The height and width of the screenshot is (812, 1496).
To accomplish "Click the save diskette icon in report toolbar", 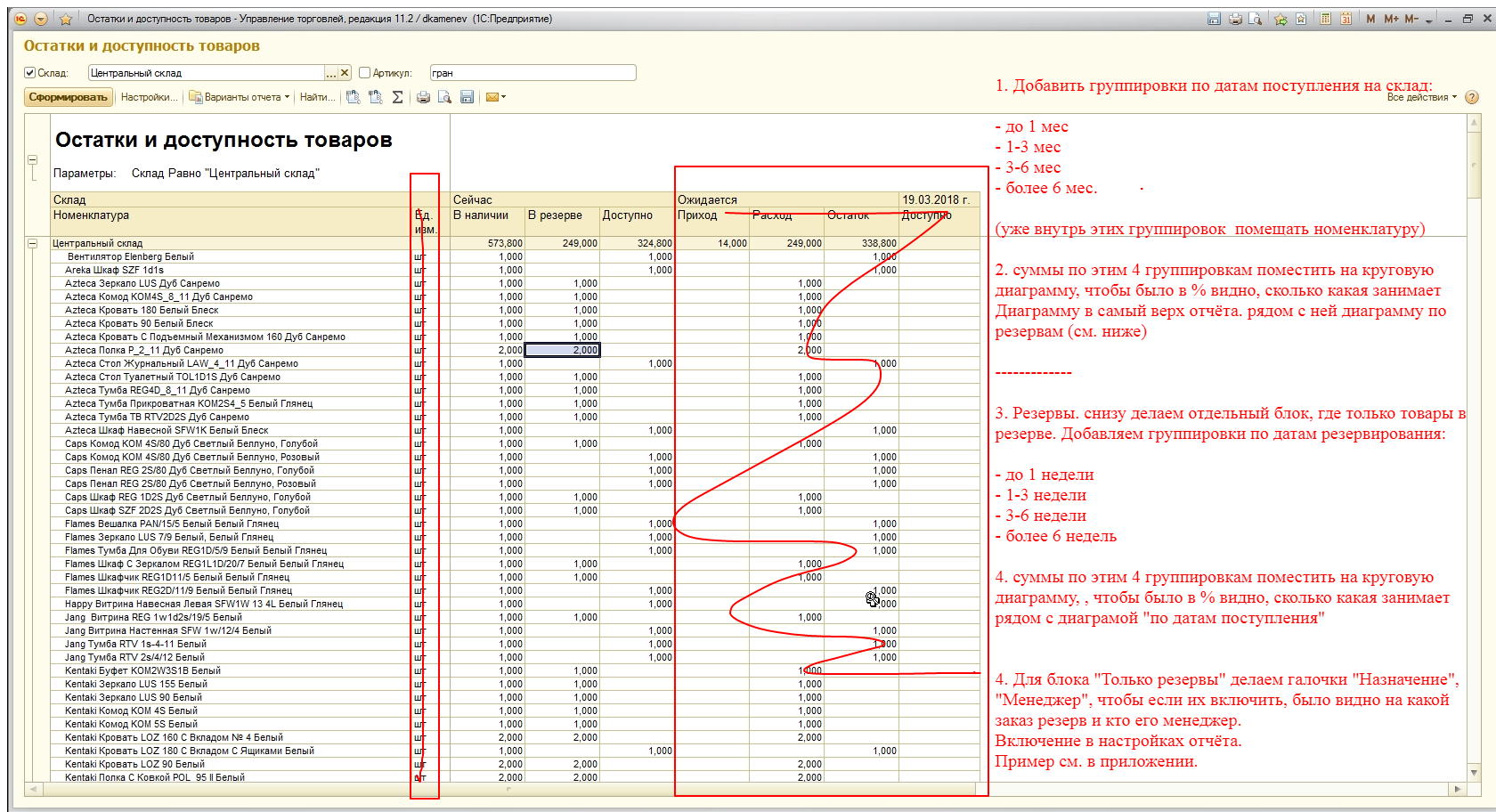I will [467, 97].
